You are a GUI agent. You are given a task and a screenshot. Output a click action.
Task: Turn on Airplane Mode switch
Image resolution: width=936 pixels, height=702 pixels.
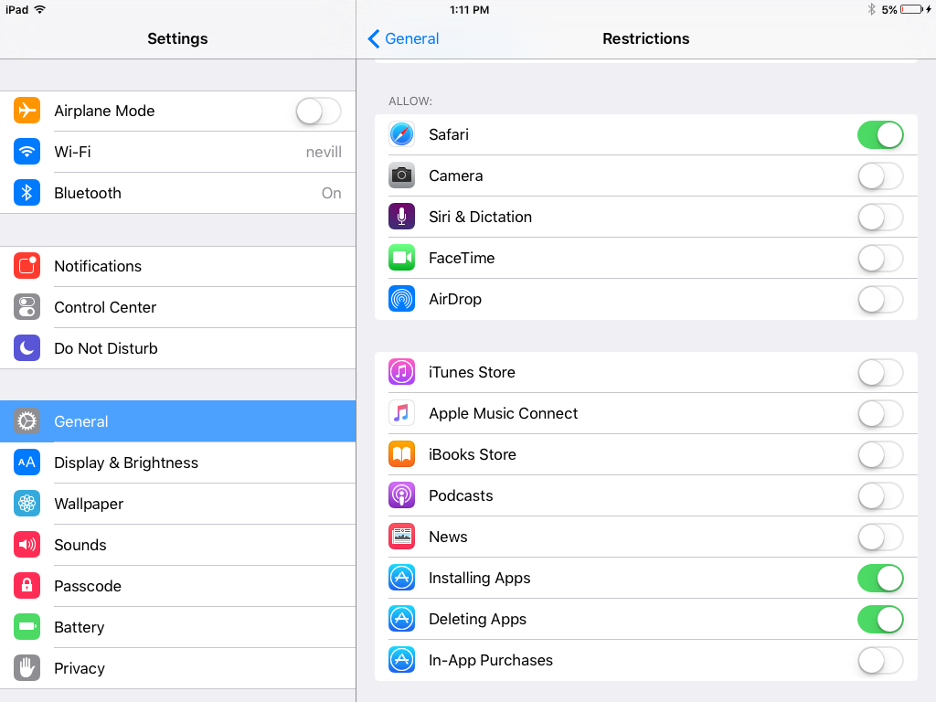click(319, 111)
